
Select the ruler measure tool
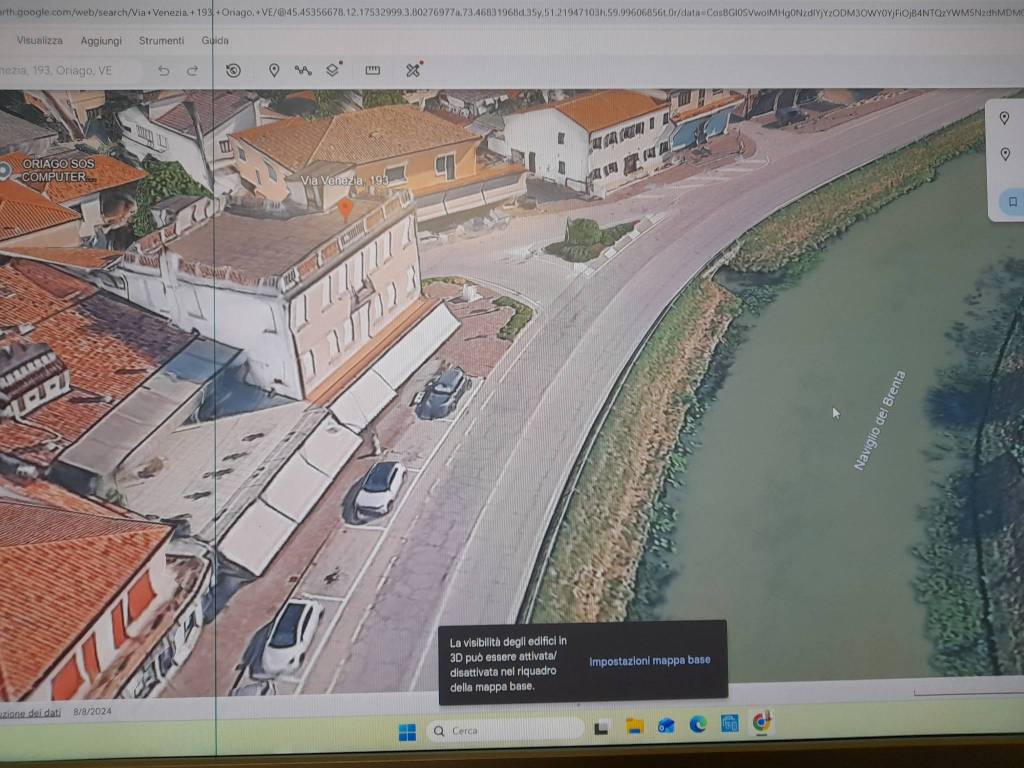[373, 70]
